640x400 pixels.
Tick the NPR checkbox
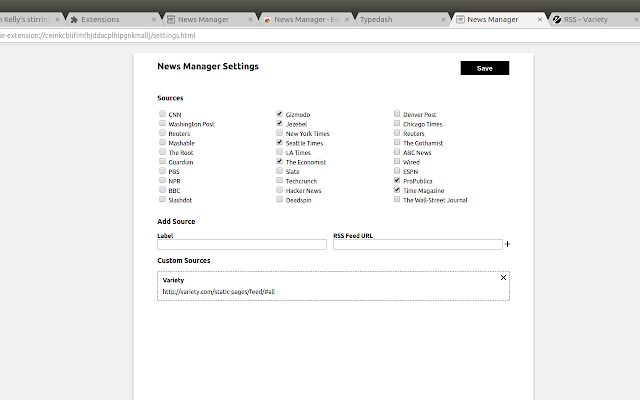[x=162, y=180]
